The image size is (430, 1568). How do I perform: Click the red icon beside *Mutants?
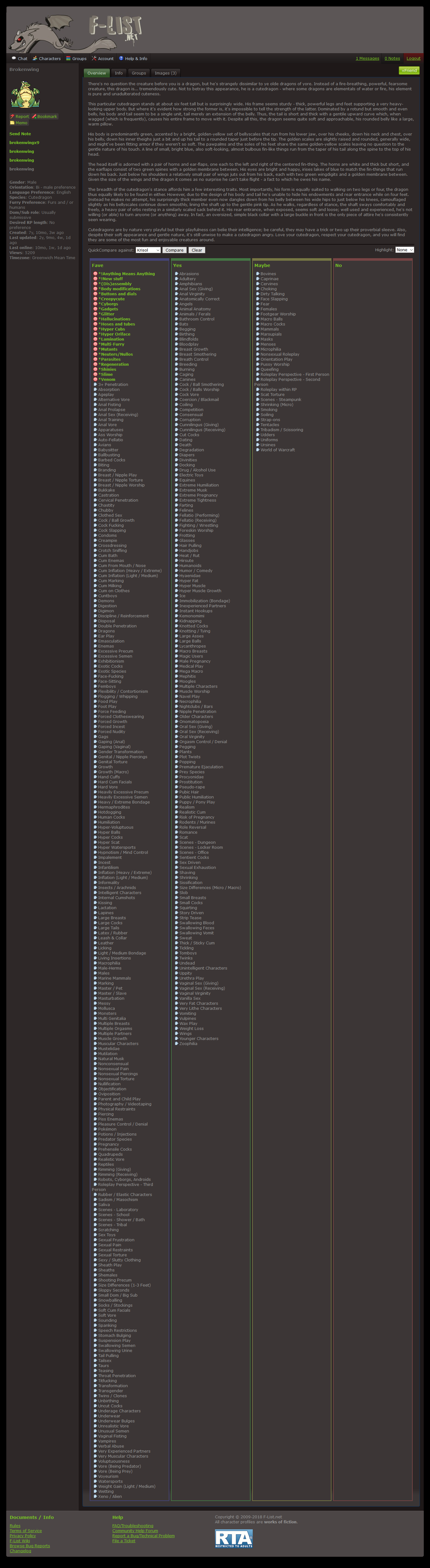pos(96,349)
